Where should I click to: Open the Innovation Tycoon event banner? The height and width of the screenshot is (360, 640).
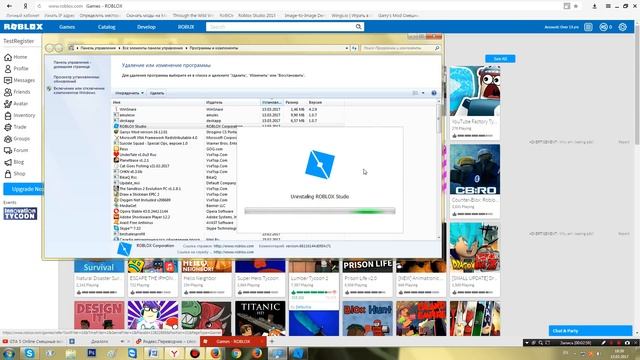tap(20, 213)
